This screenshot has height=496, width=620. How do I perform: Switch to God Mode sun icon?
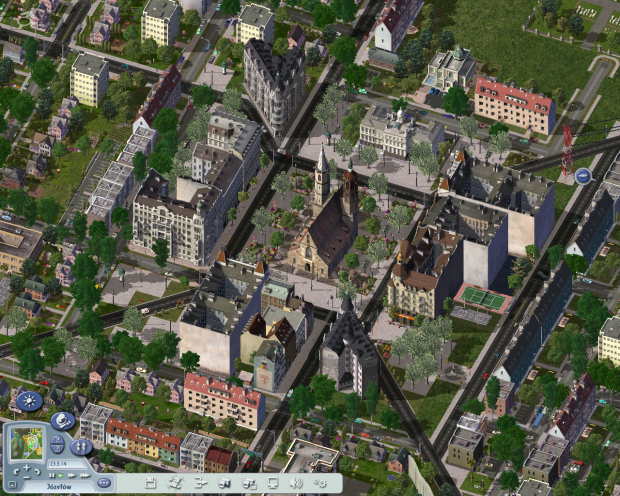pos(29,401)
